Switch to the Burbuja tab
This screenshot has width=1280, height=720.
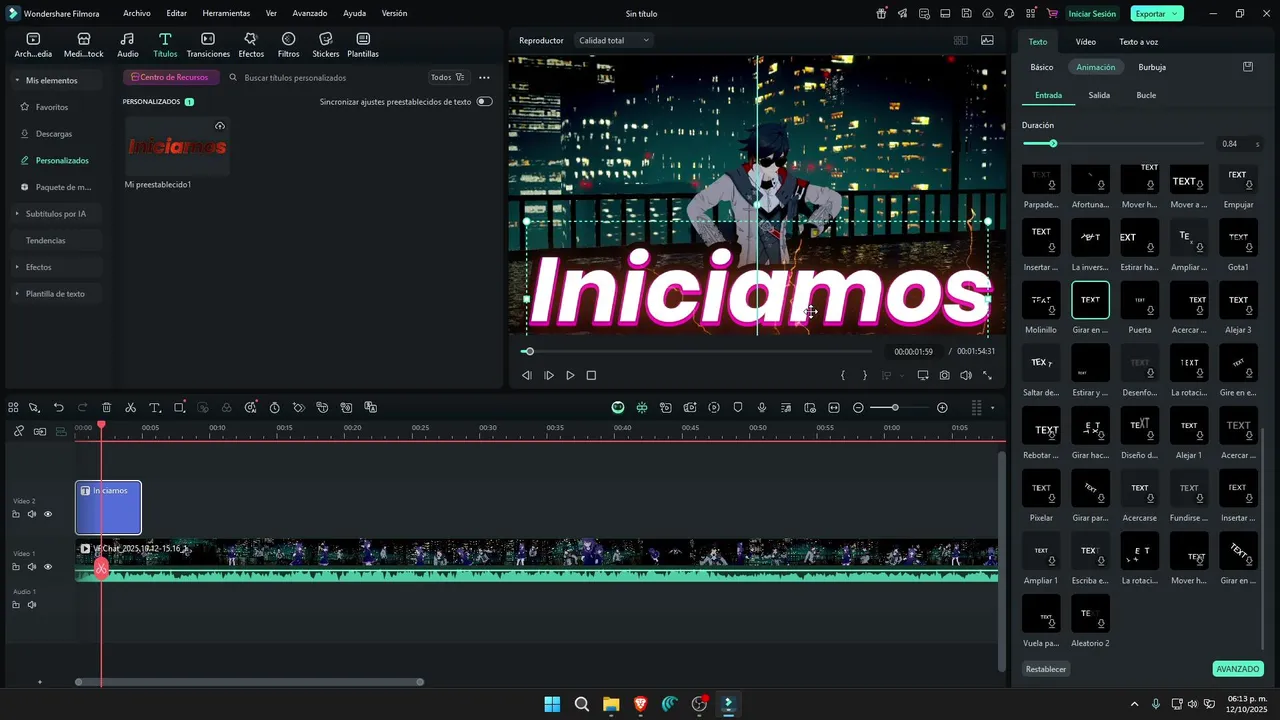click(x=1152, y=67)
